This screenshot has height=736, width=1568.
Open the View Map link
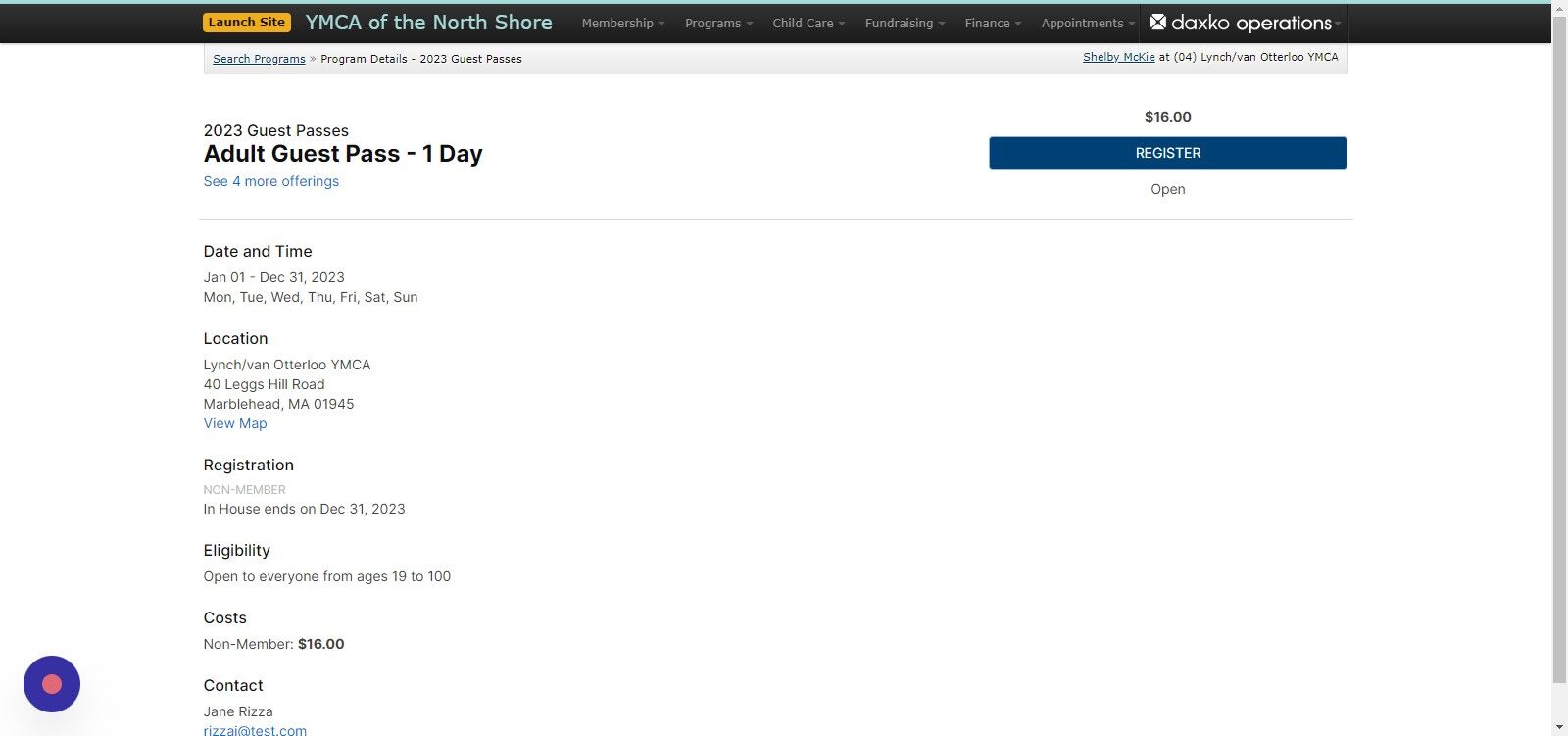tap(235, 423)
